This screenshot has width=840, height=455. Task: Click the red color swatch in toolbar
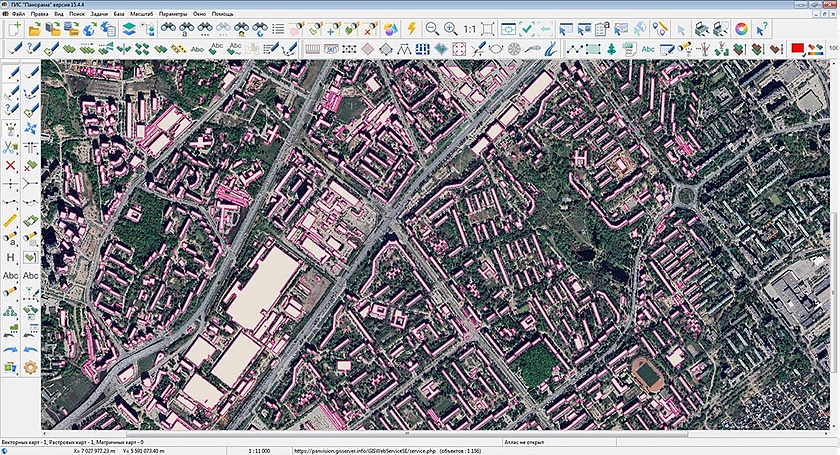tap(798, 48)
